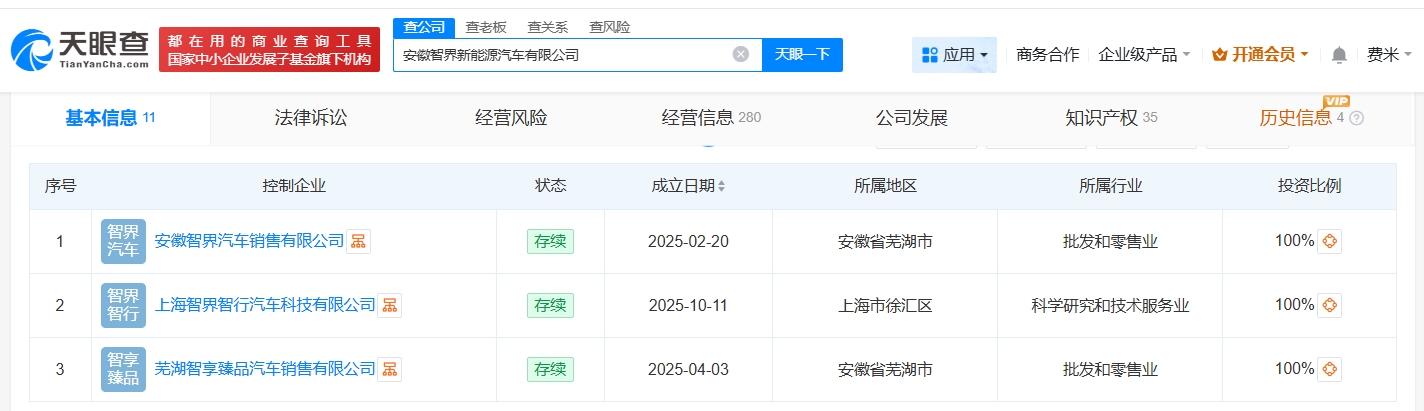
Task: Open 安徽智界汽车销售有限公司 company link
Action: [249, 241]
